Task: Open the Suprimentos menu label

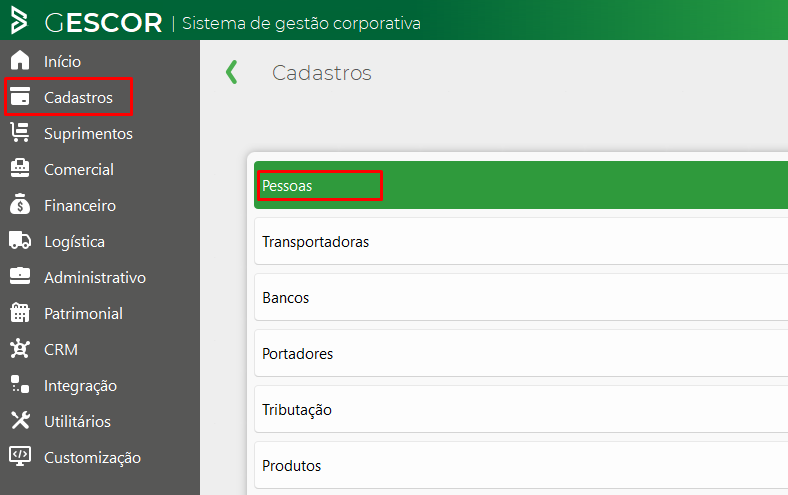Action: 88,134
